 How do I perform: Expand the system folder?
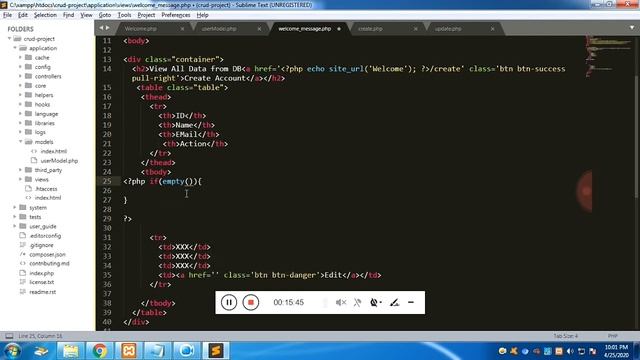point(15,207)
